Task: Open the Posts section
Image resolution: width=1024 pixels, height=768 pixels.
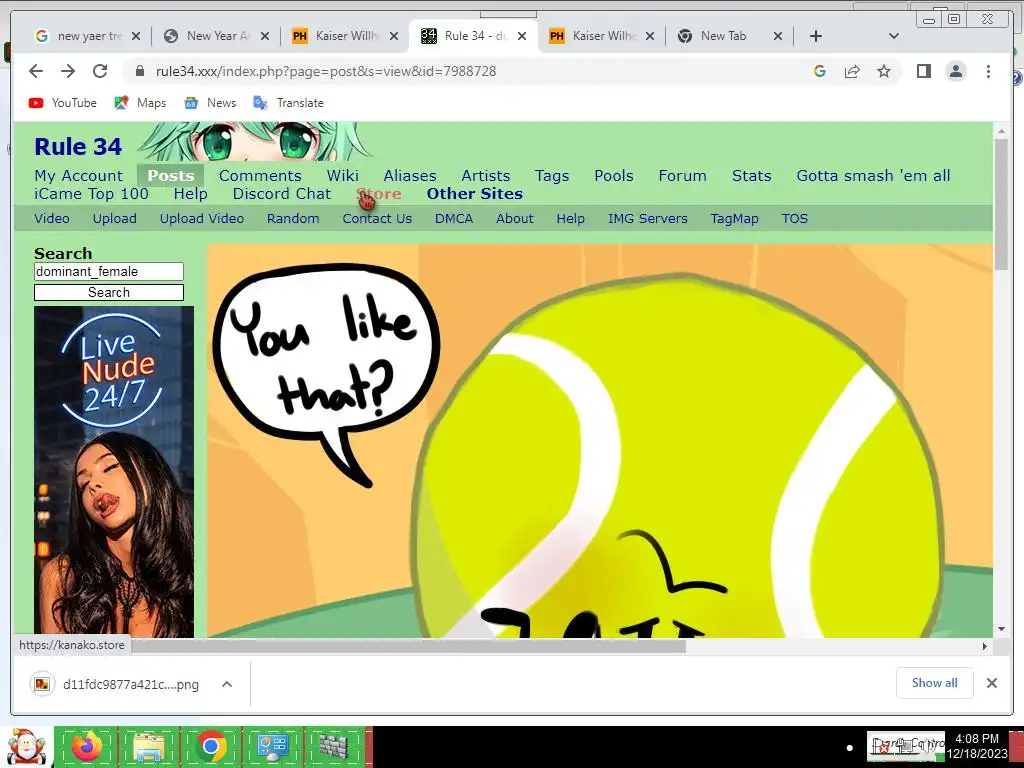Action: (x=170, y=176)
